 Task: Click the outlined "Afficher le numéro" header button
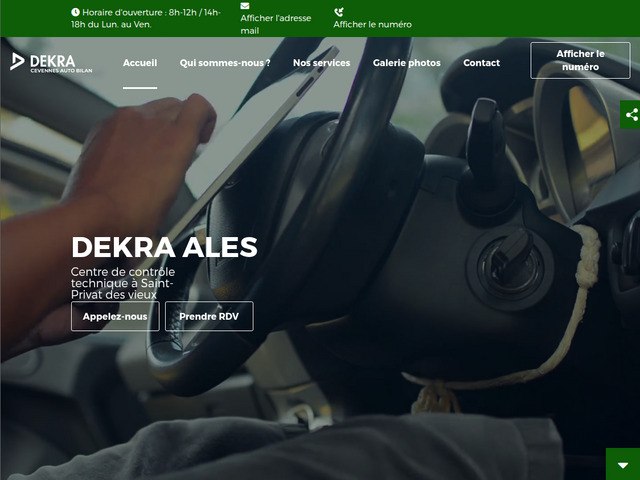[580, 60]
